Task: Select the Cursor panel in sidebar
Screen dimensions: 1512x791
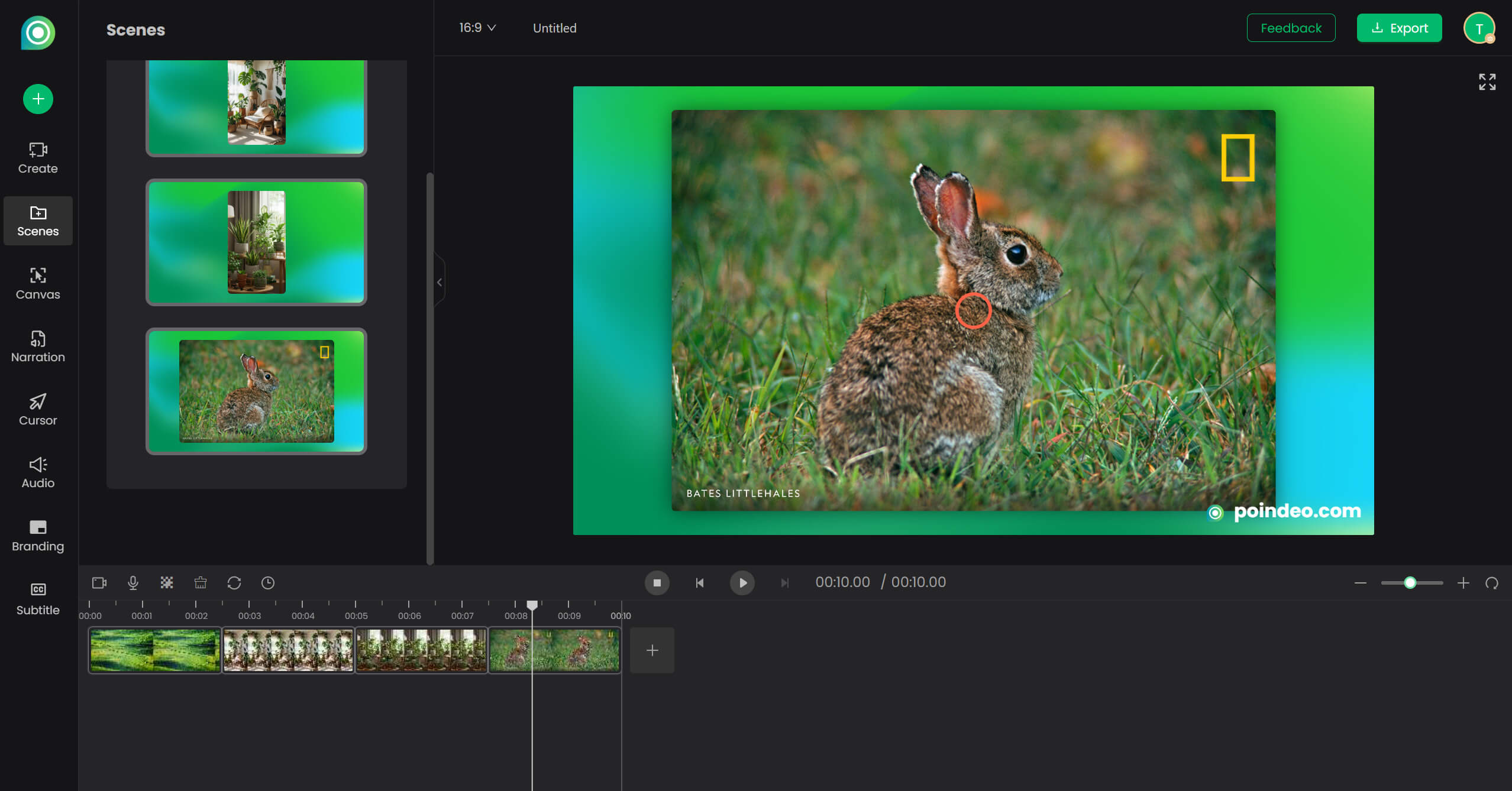Action: pos(37,409)
